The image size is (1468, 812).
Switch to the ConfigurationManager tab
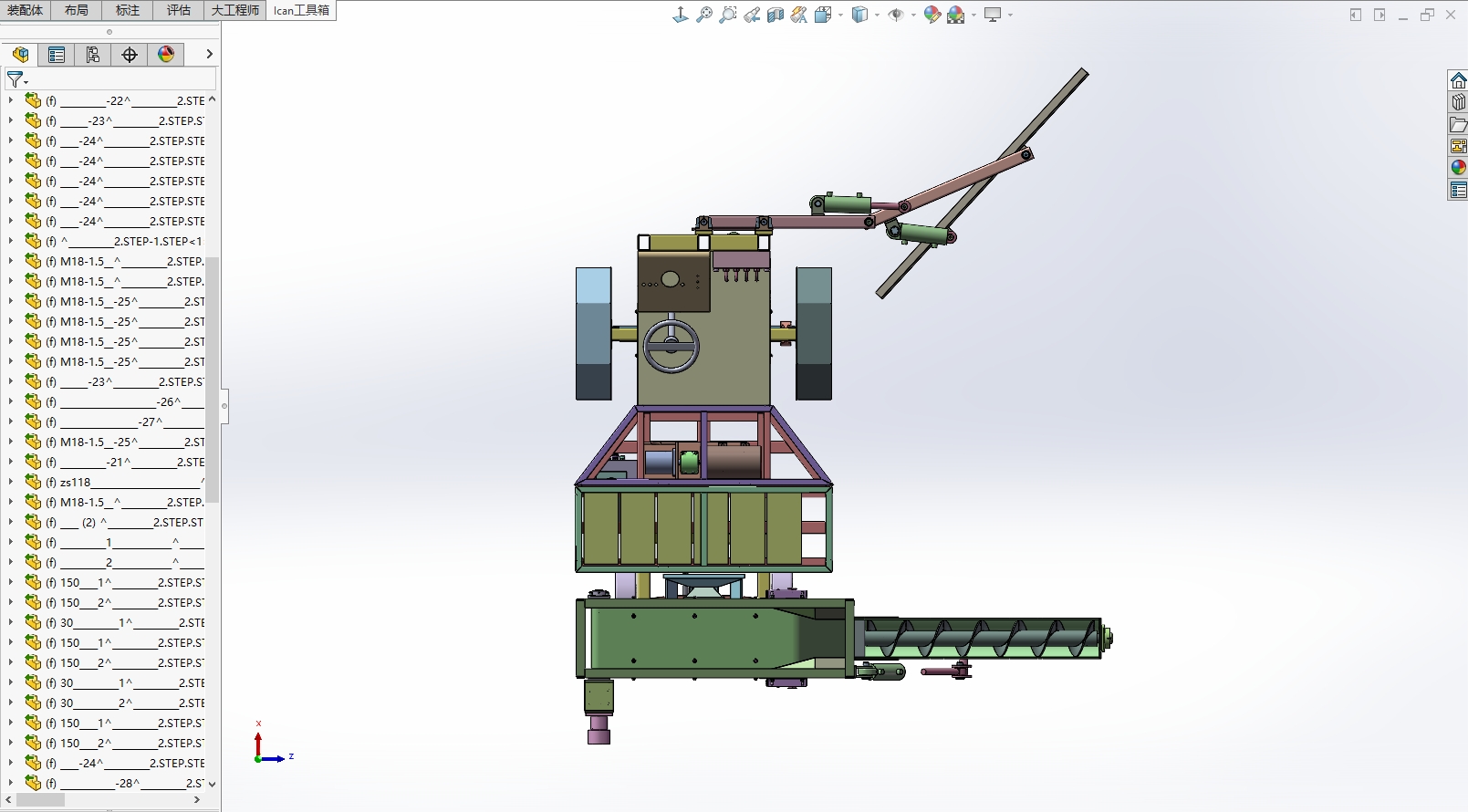coord(93,55)
